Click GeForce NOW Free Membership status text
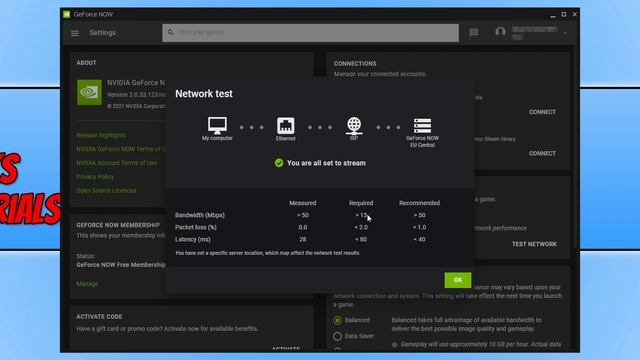The image size is (640, 360). click(121, 265)
